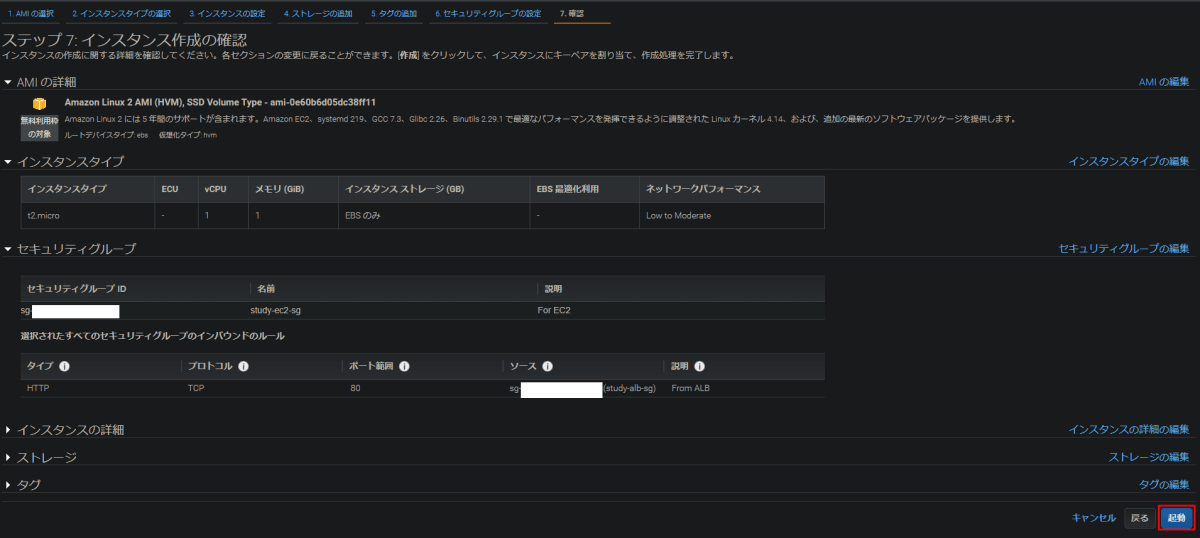Click info icon next to ソース header
Screen dimensions: 1200x538
[548, 366]
